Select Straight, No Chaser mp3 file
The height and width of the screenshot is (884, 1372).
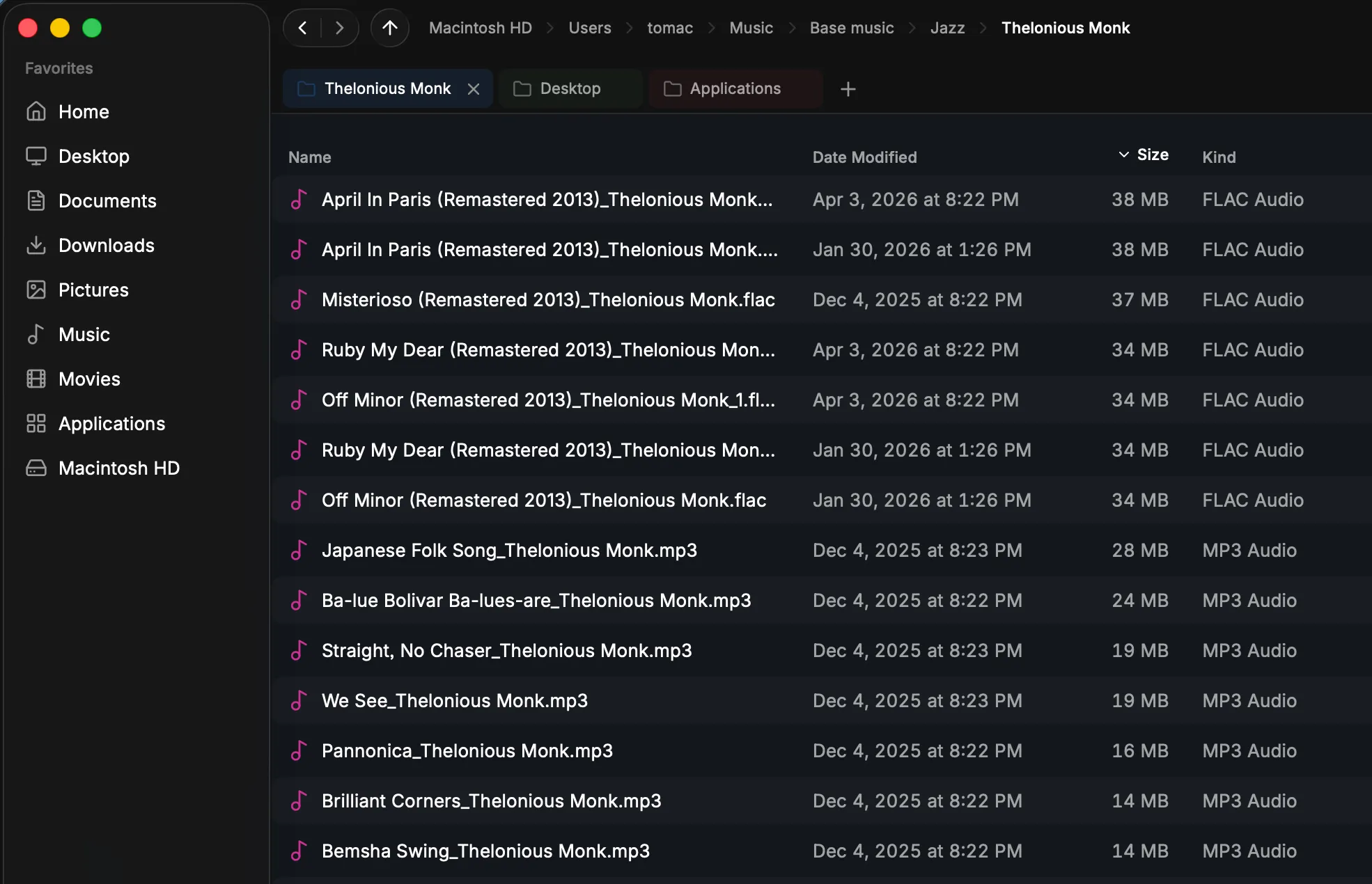tap(822, 650)
